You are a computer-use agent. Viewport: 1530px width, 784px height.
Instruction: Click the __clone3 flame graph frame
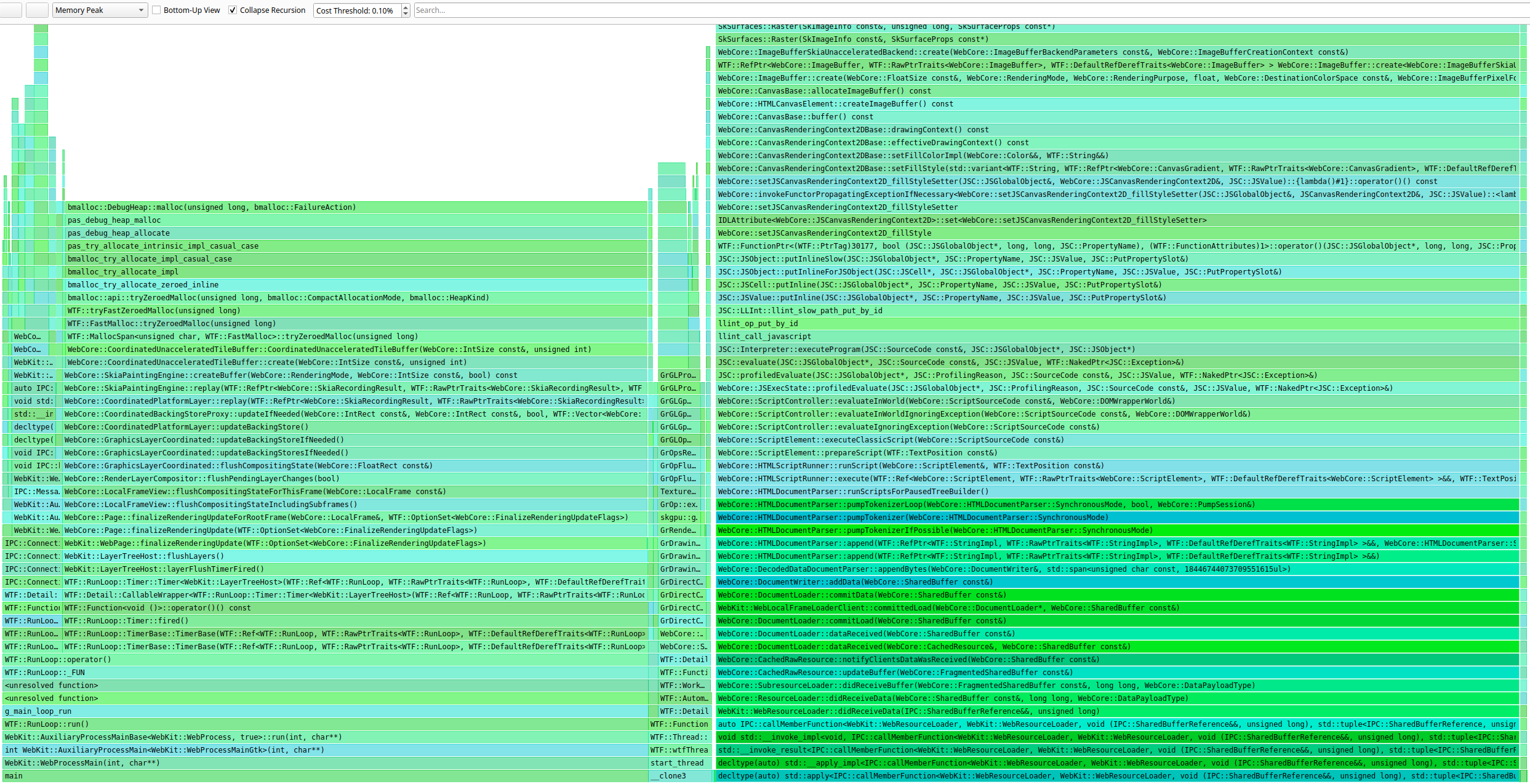(680, 776)
